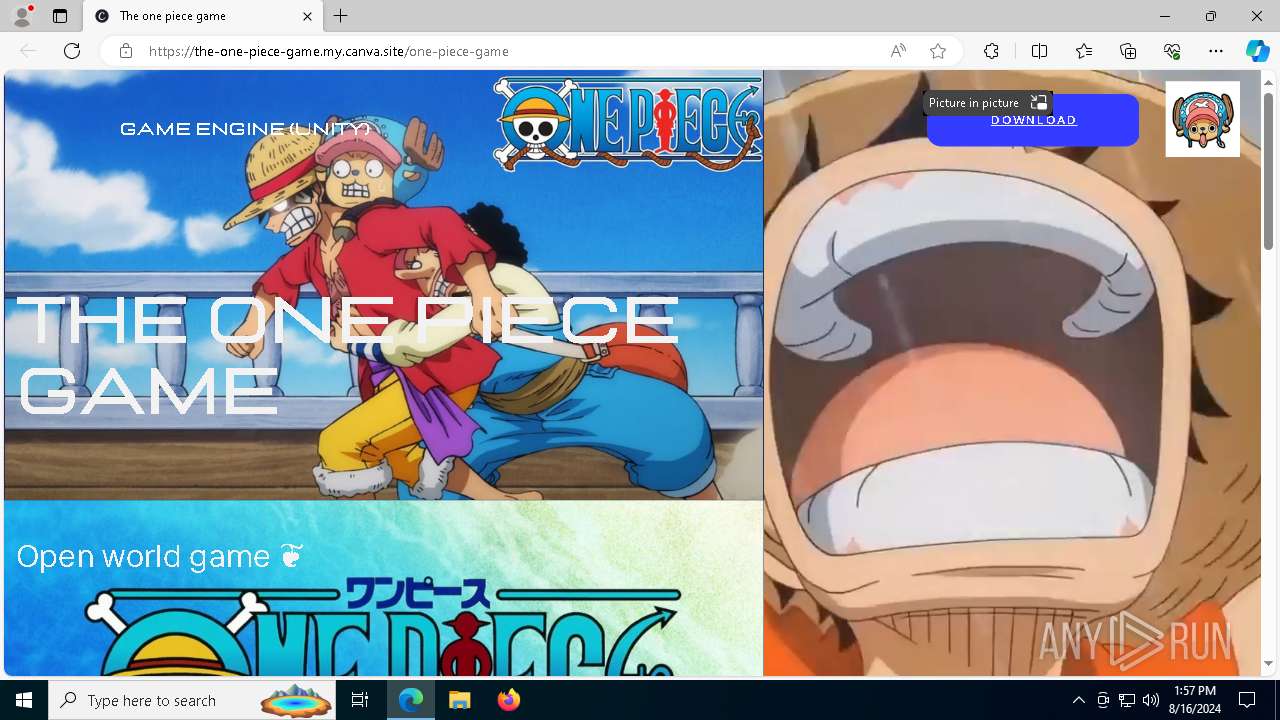
Task: Minimize the Edge browser window
Action: coord(1165,16)
